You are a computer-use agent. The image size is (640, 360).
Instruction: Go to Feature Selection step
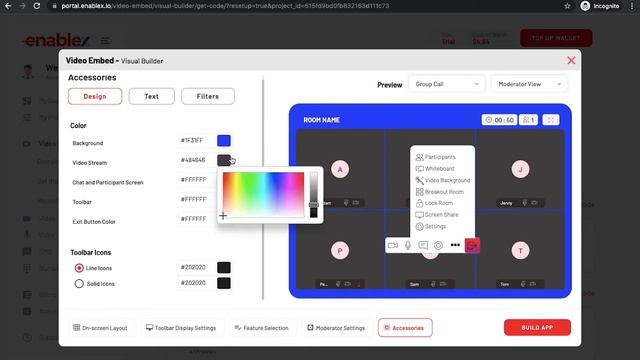[x=262, y=328]
